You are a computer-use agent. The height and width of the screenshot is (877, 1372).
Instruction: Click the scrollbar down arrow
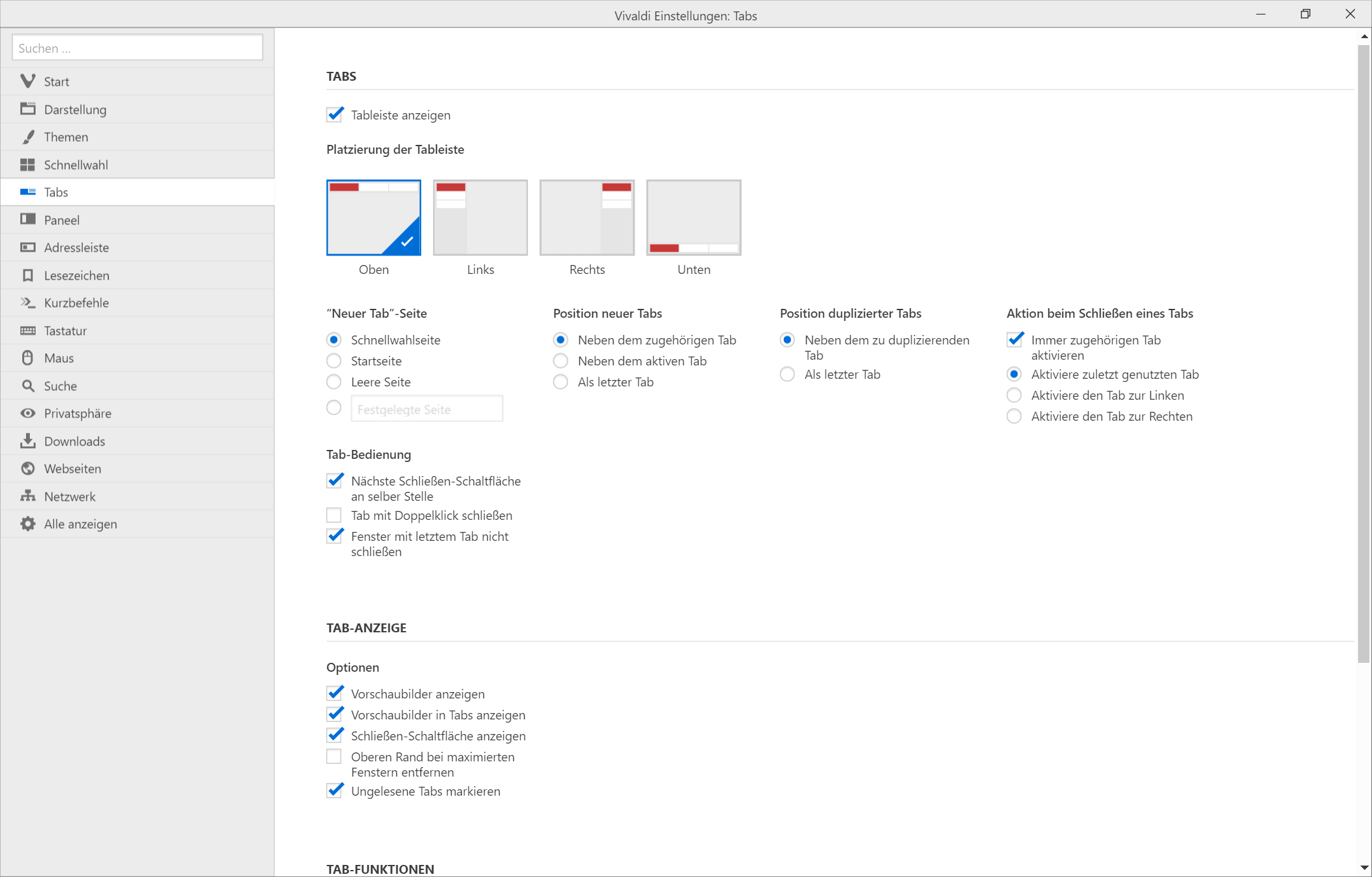point(1364,867)
